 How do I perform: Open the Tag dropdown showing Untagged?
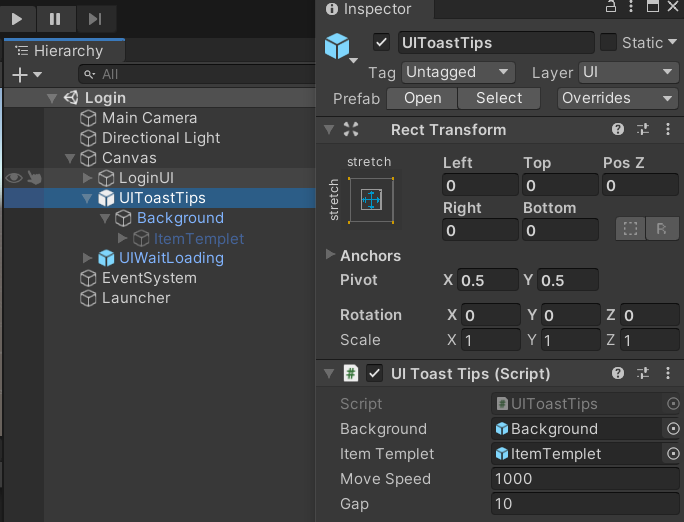pyautogui.click(x=458, y=72)
